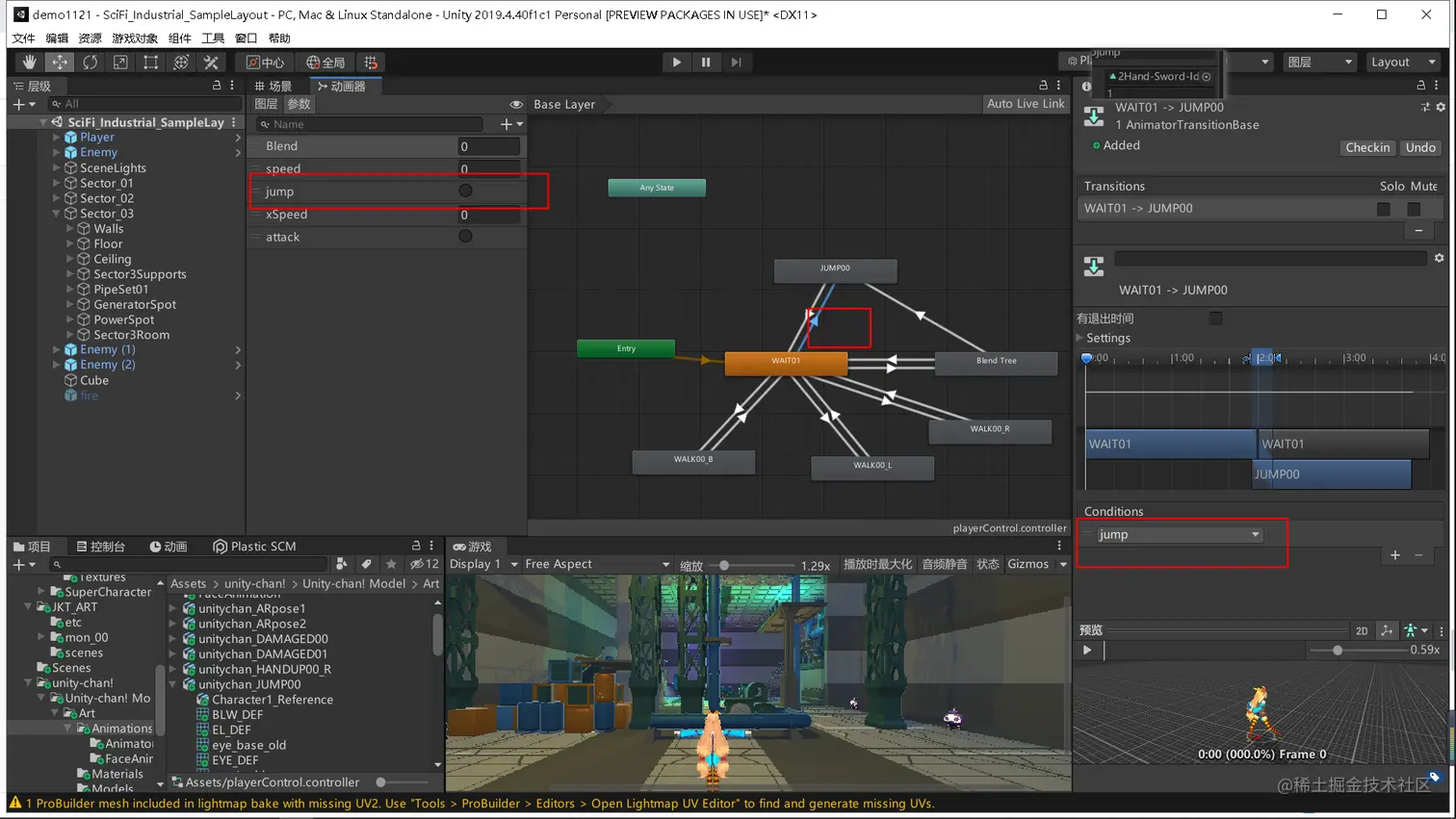Open the 游戏对象 menu
Viewport: 1456px width, 819px height.
point(135,38)
